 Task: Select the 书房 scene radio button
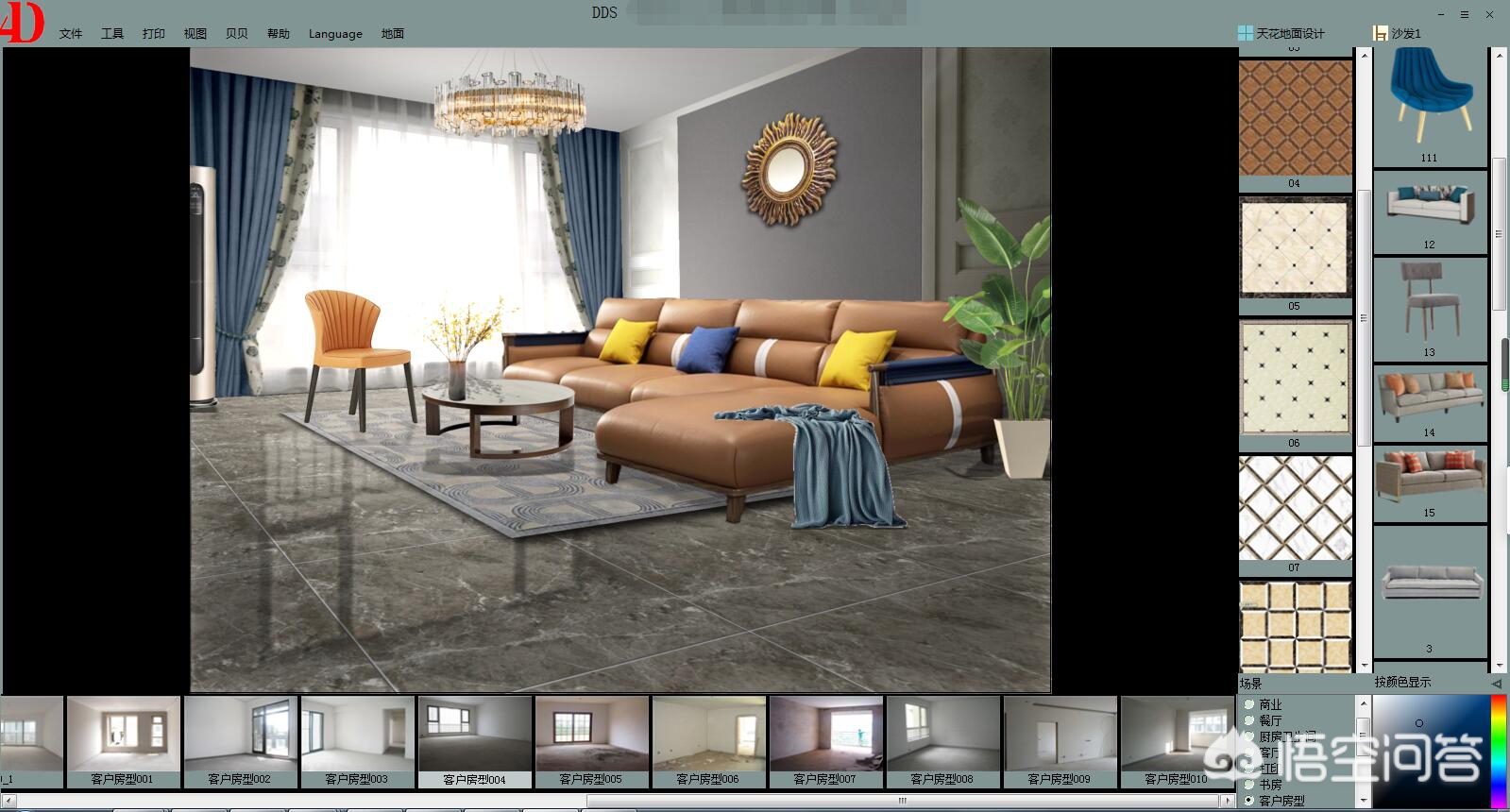(1249, 785)
